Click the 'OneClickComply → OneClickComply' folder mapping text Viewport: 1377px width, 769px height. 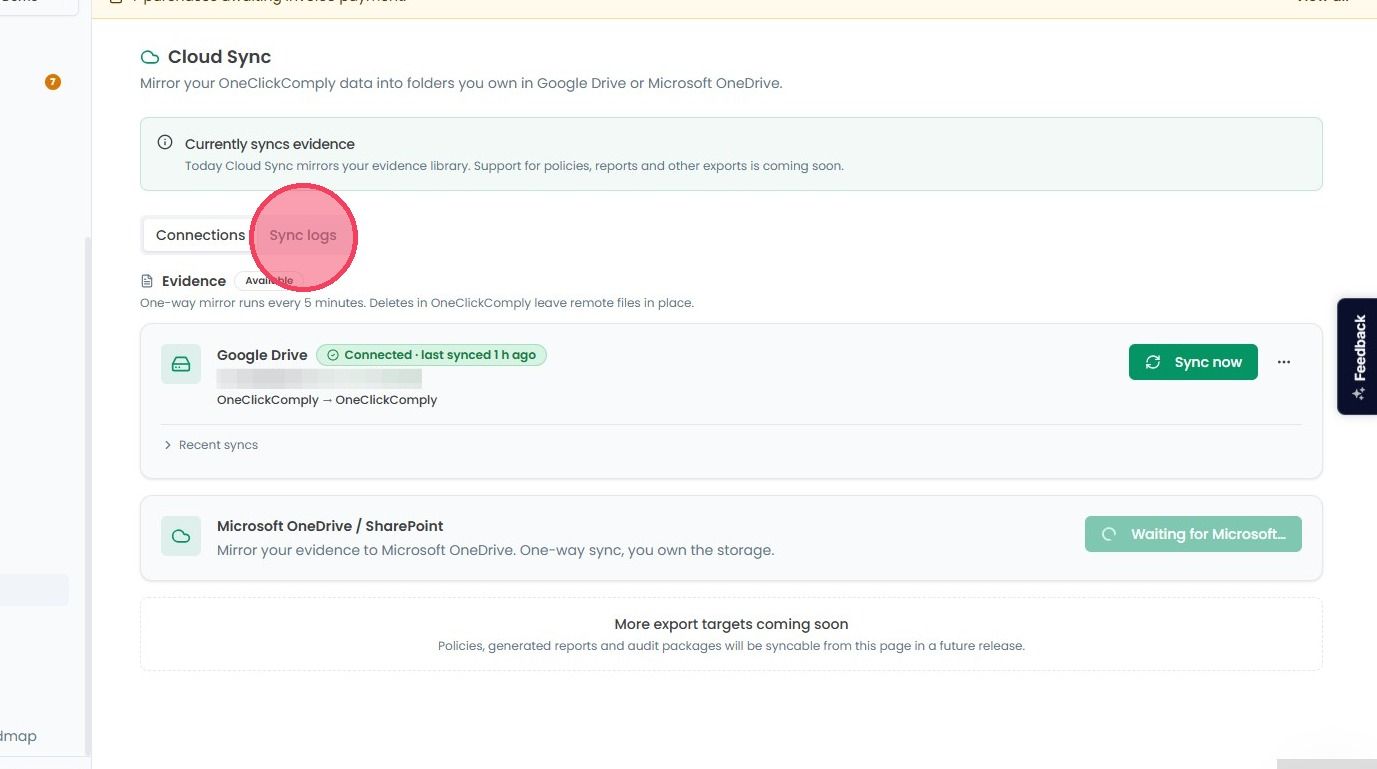(x=327, y=400)
